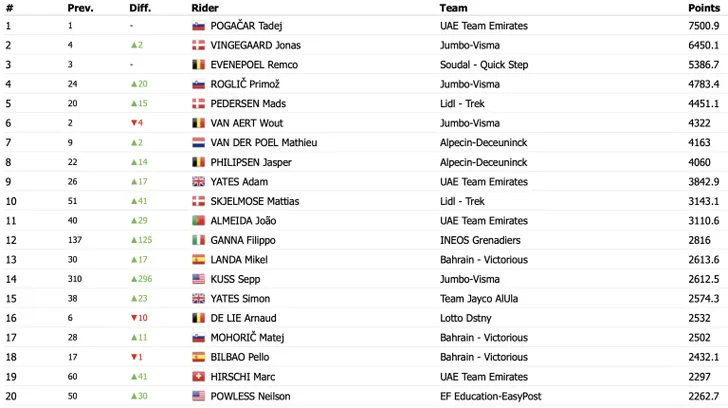Open rider page for ROGLIČ Primož
The width and height of the screenshot is (728, 408).
coord(247,84)
